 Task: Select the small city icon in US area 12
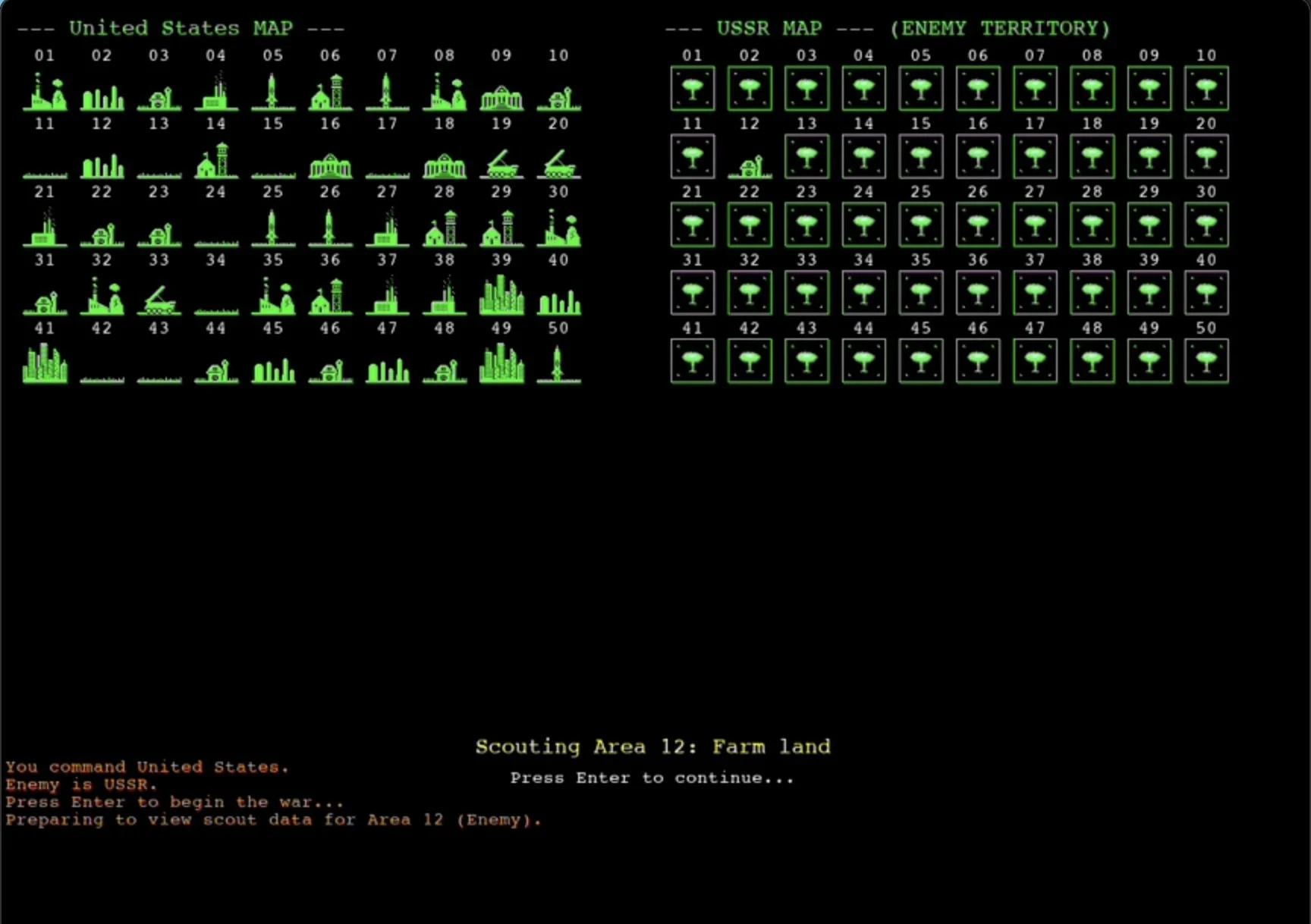tap(102, 165)
